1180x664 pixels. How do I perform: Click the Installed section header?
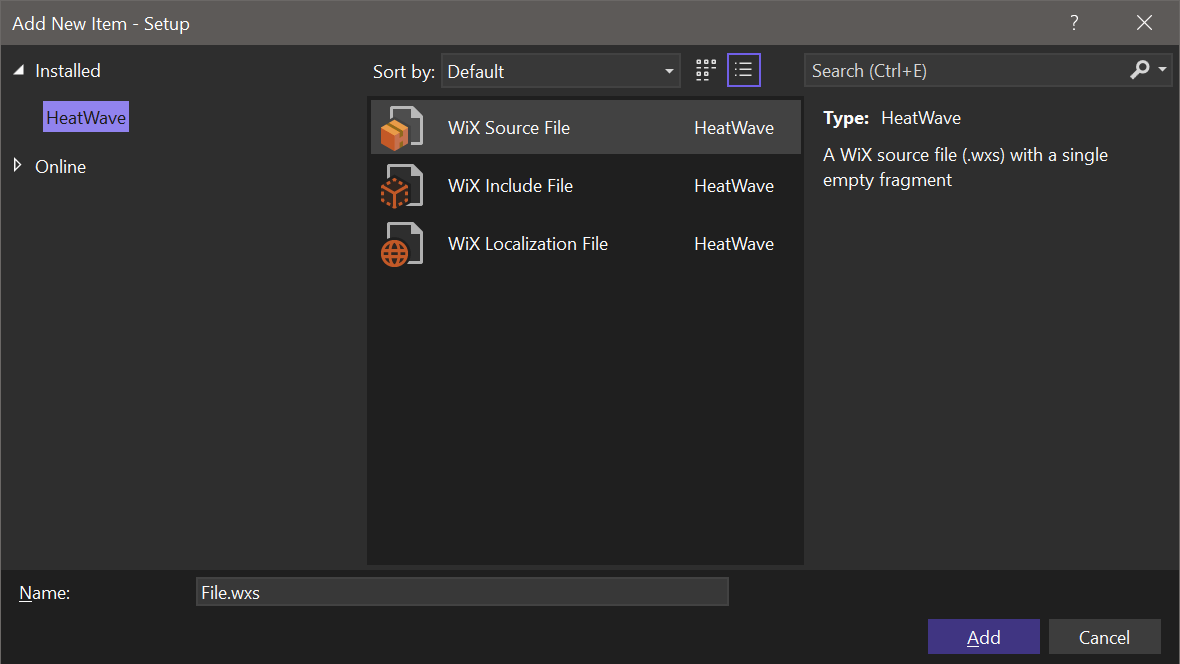point(66,70)
